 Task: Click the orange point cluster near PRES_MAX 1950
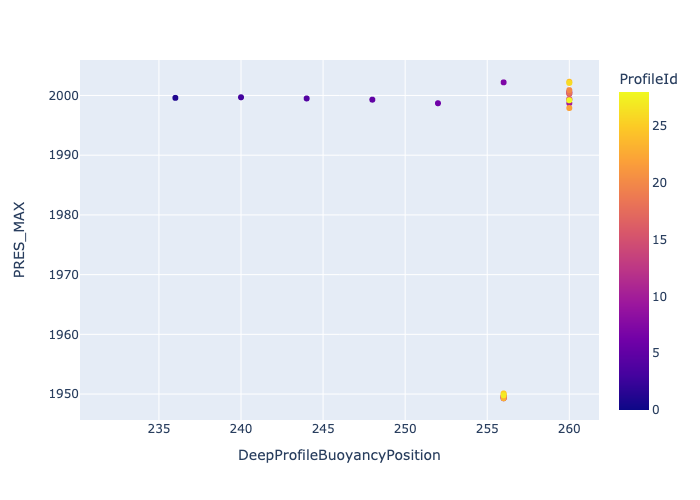503,396
